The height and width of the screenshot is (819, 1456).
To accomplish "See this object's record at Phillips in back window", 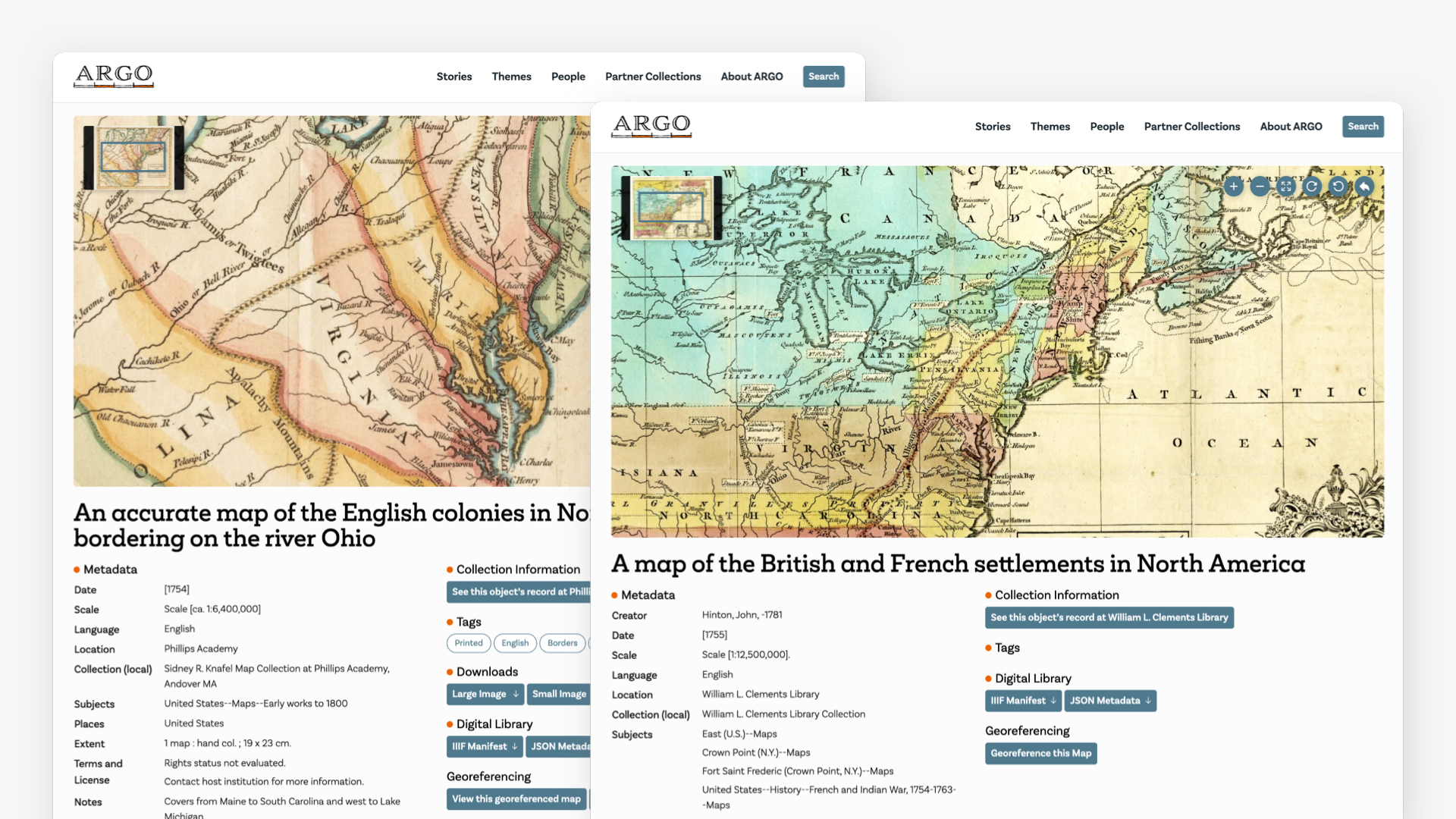I will [x=519, y=591].
